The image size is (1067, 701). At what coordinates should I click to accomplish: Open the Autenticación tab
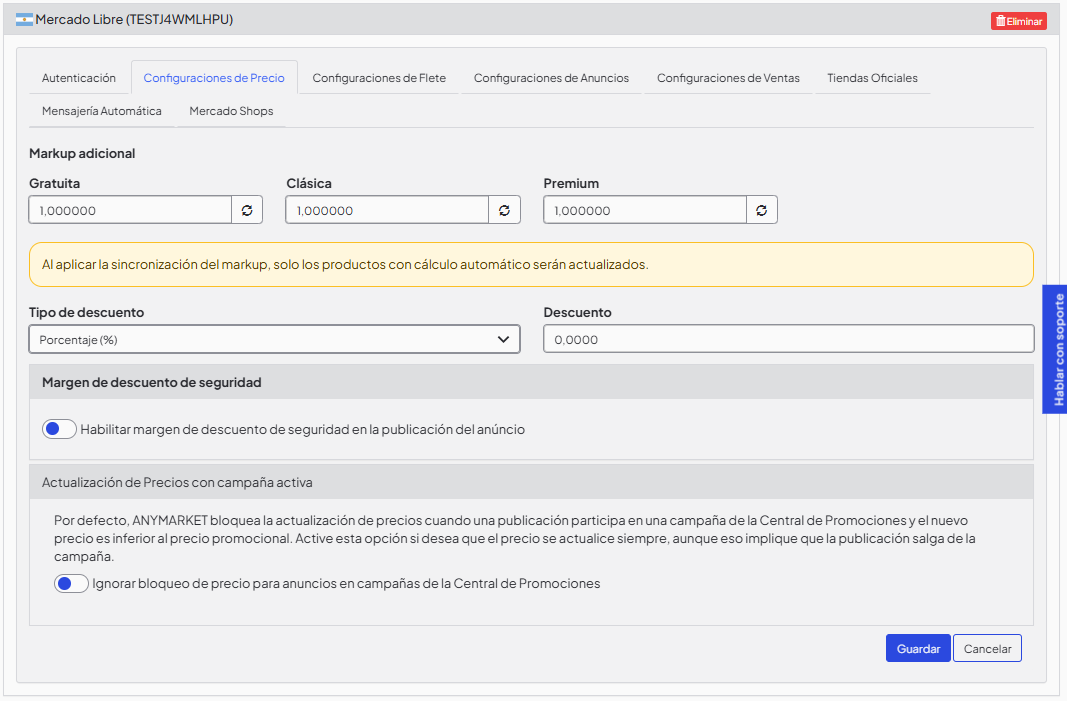(79, 78)
